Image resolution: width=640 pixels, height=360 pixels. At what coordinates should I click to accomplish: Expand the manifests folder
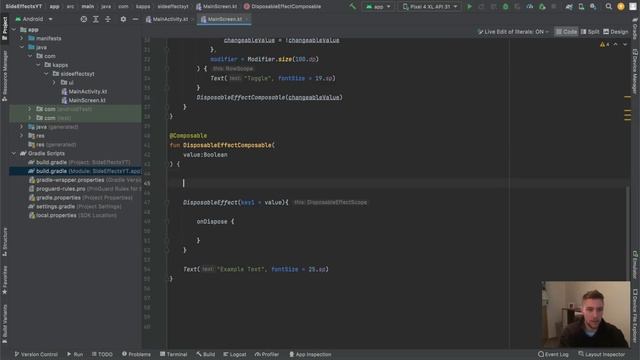pos(22,38)
